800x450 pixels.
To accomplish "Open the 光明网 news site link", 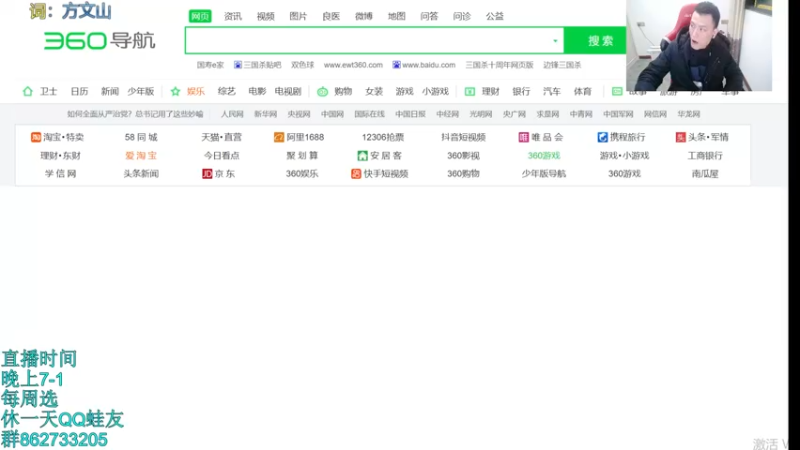I will (x=481, y=114).
